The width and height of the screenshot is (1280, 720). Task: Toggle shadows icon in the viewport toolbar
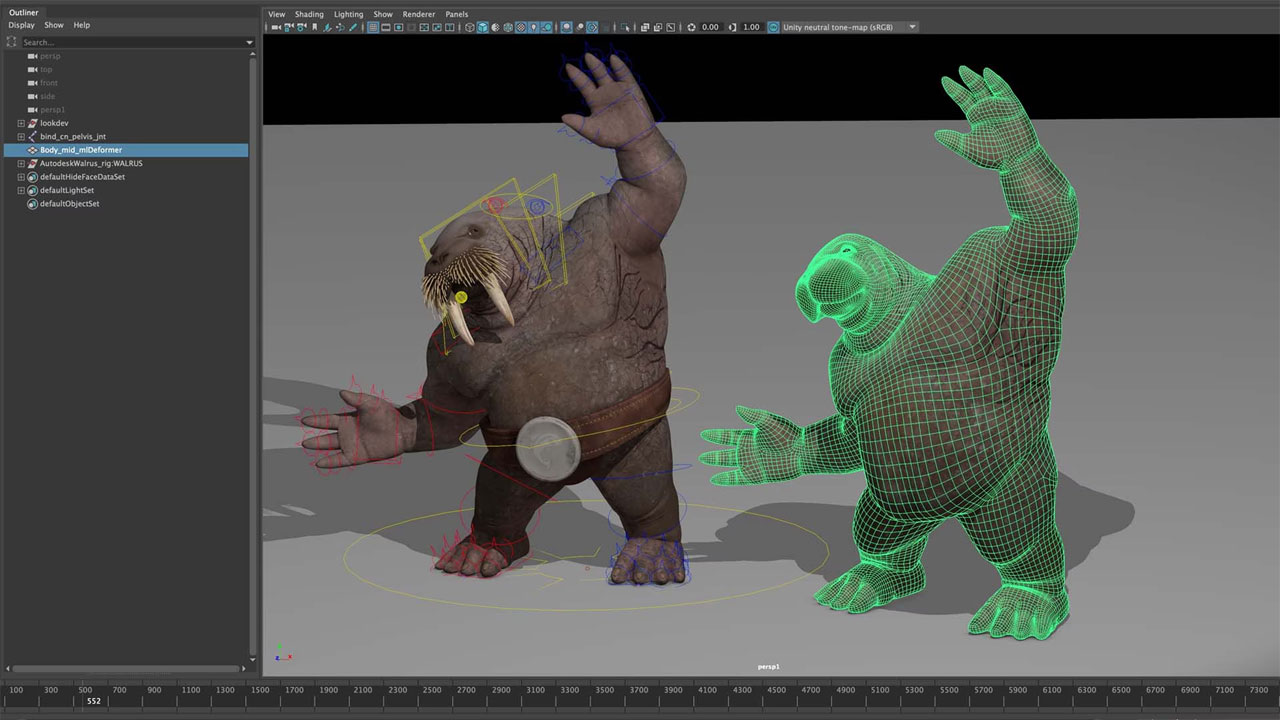pyautogui.click(x=545, y=28)
